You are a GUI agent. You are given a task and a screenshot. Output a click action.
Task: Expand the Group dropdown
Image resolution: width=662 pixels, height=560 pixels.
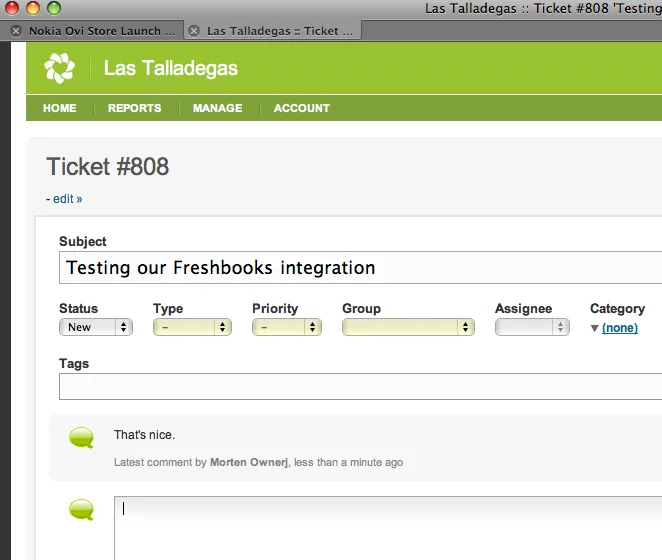(408, 327)
